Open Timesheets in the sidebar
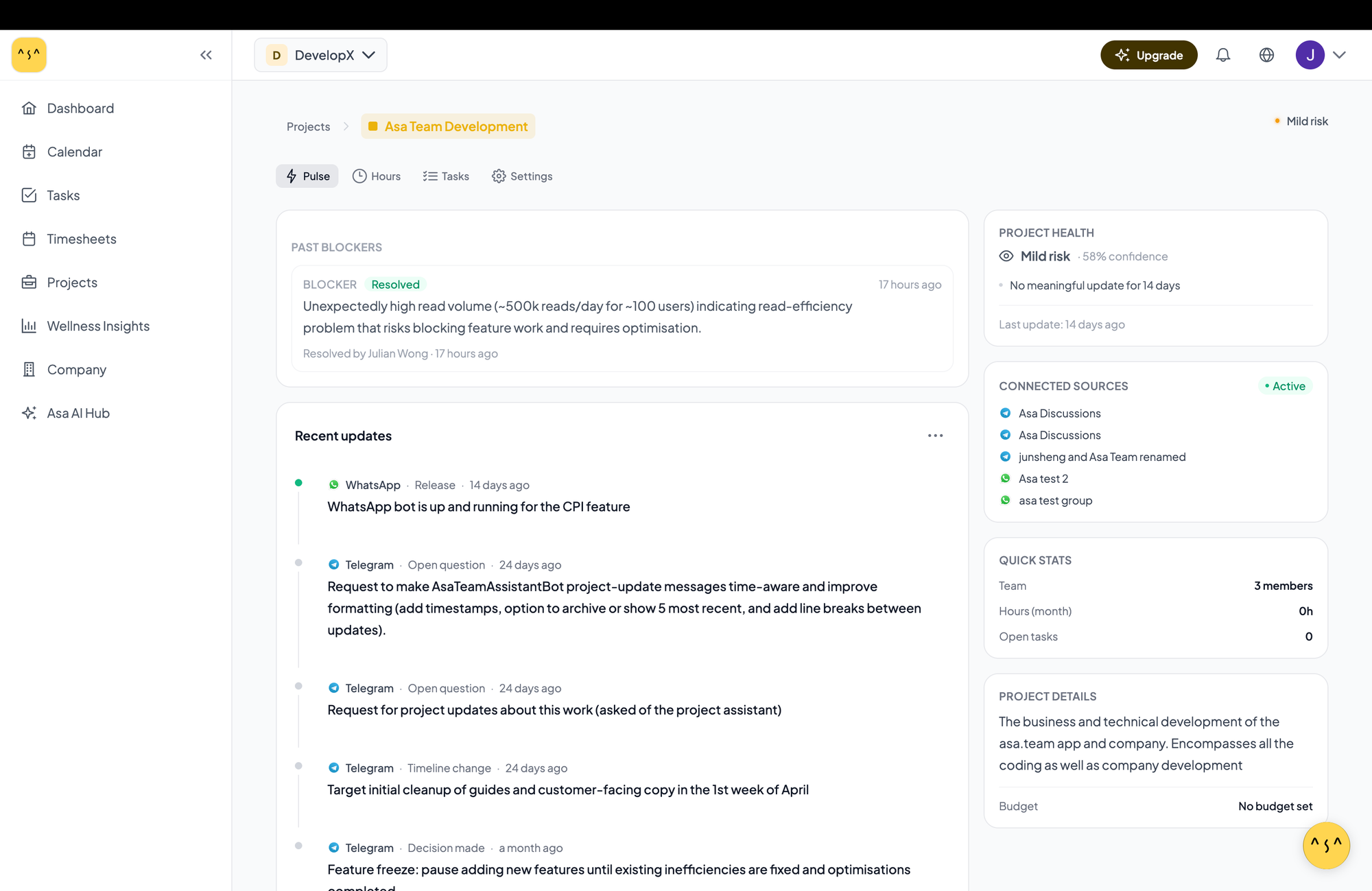Screen dimensions: 1372x891 [82, 239]
